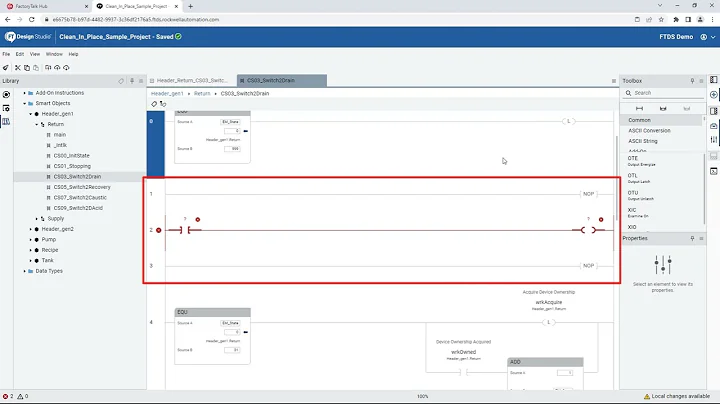This screenshot has width=720, height=404.
Task: Click the Paste clipboard icon
Action: 36,67
